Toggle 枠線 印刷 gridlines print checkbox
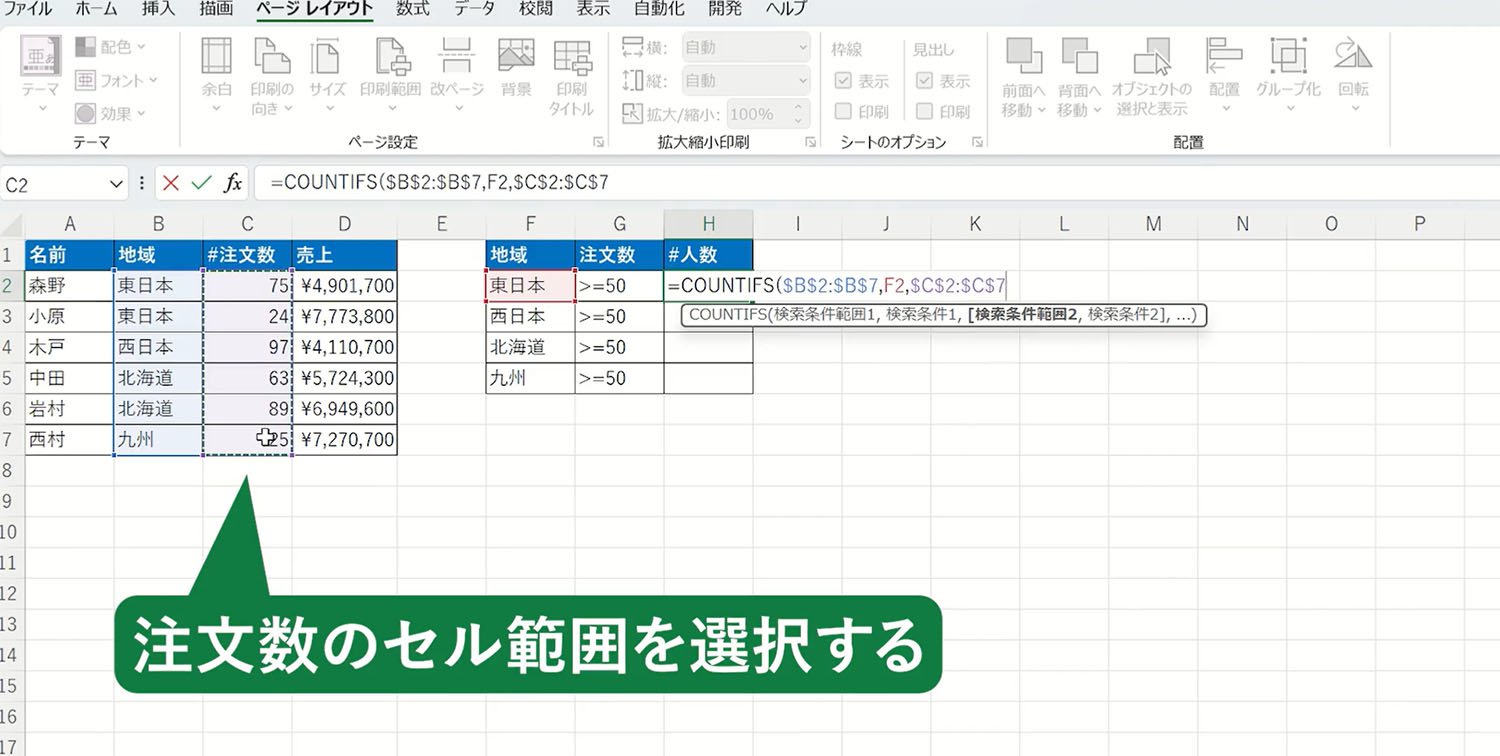The width and height of the screenshot is (1500, 756). coord(843,111)
